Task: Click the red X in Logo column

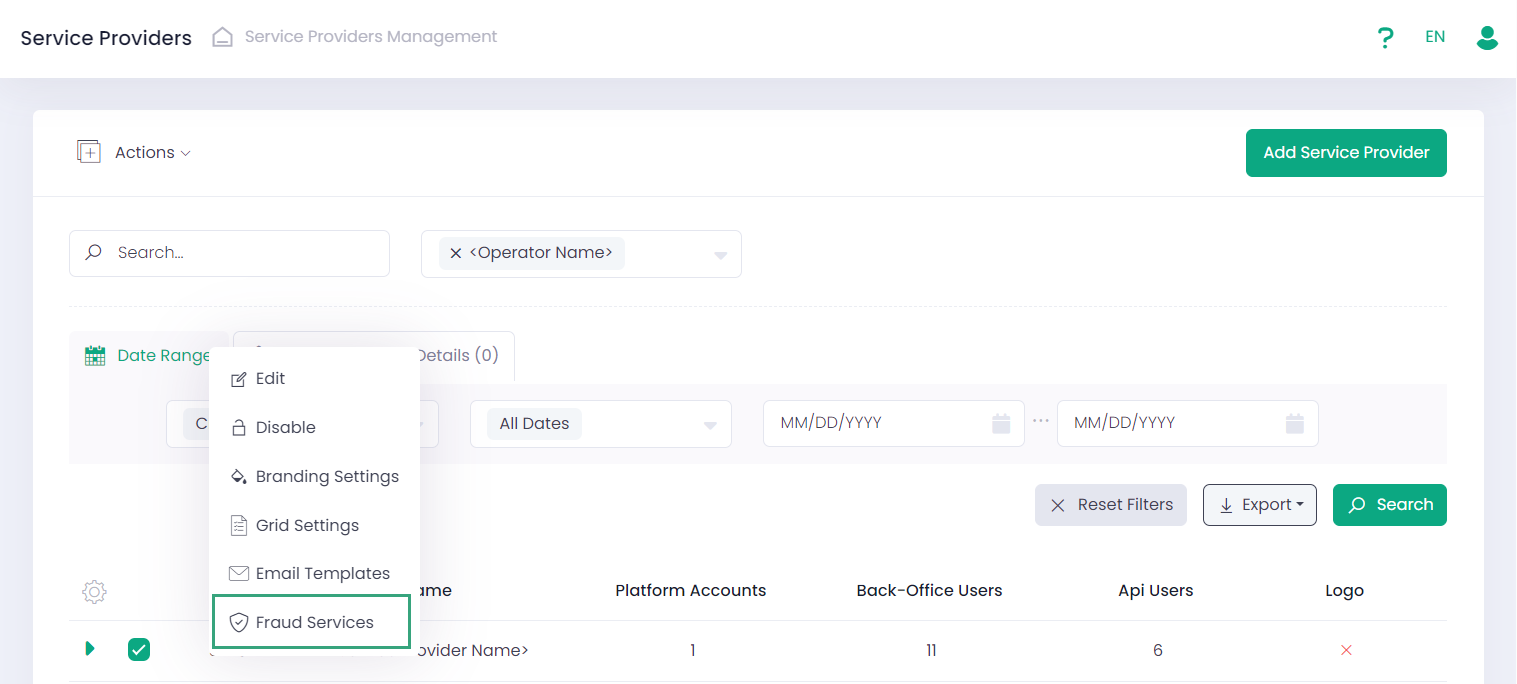Action: [x=1346, y=650]
